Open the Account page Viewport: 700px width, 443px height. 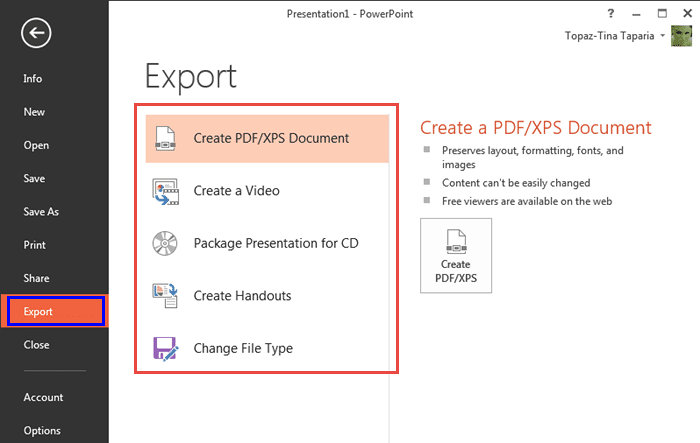pos(43,397)
